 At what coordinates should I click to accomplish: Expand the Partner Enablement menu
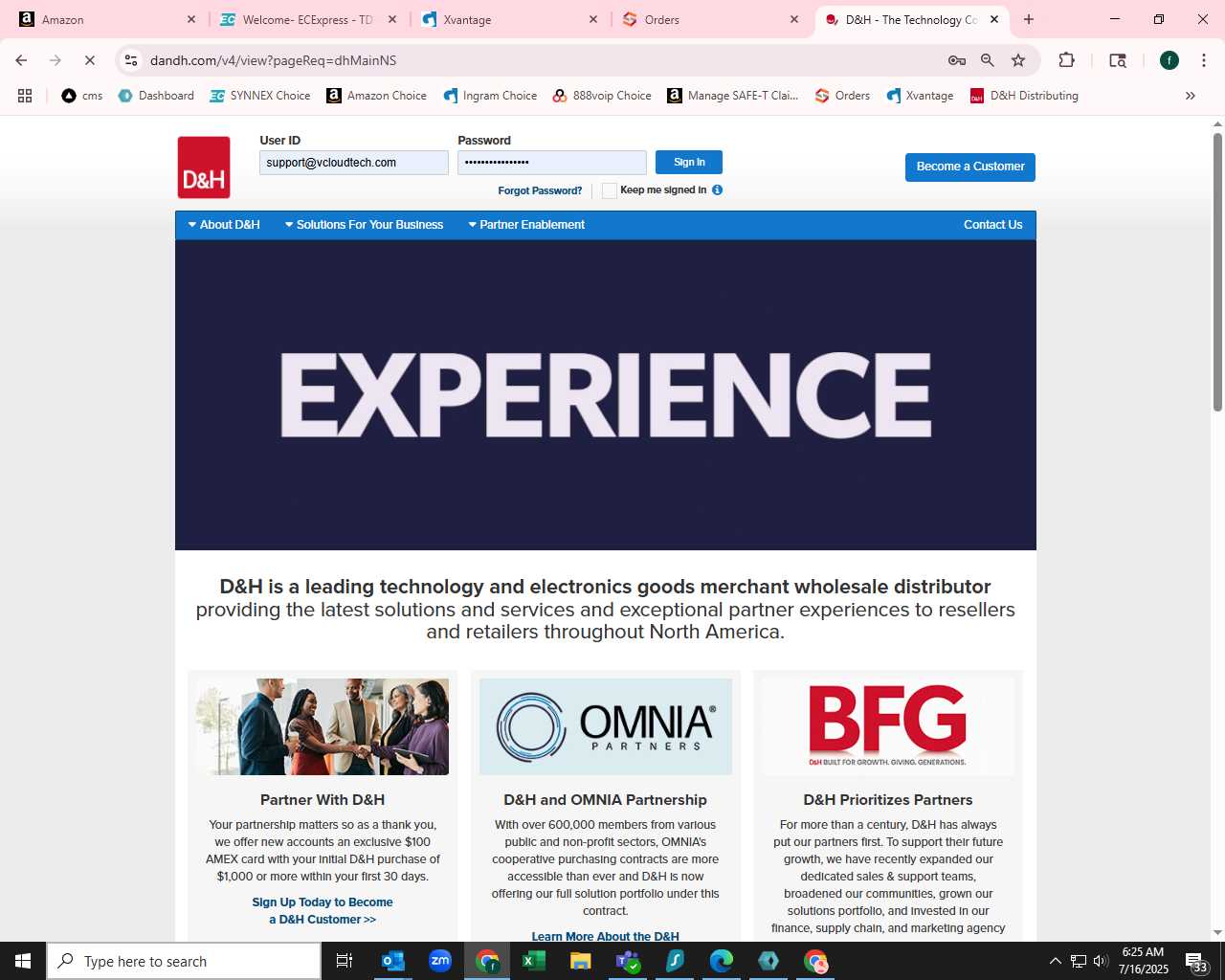pos(525,225)
